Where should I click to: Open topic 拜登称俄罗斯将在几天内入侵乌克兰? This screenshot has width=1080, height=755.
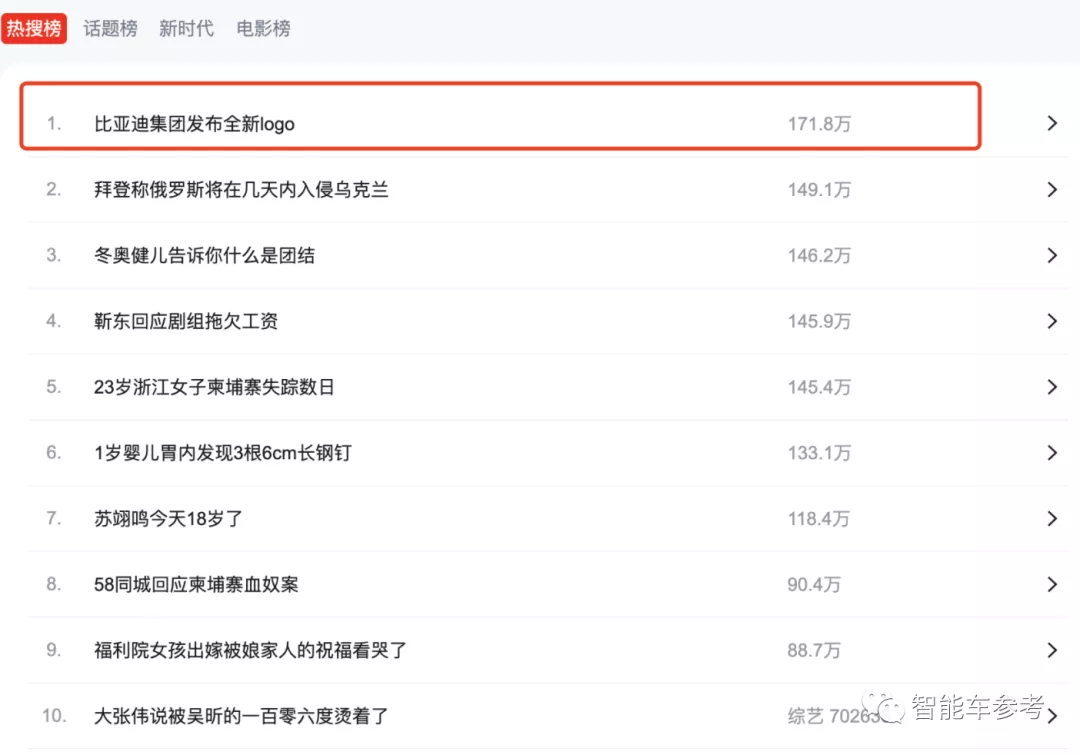(x=241, y=189)
